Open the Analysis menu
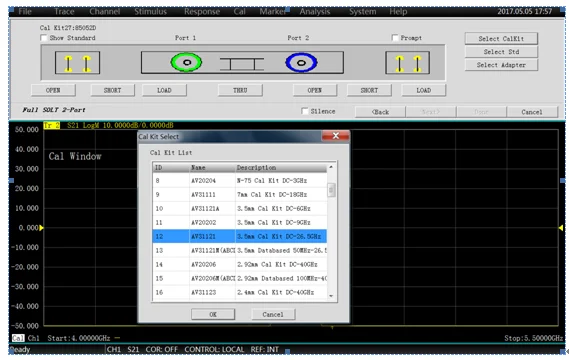 (315, 12)
